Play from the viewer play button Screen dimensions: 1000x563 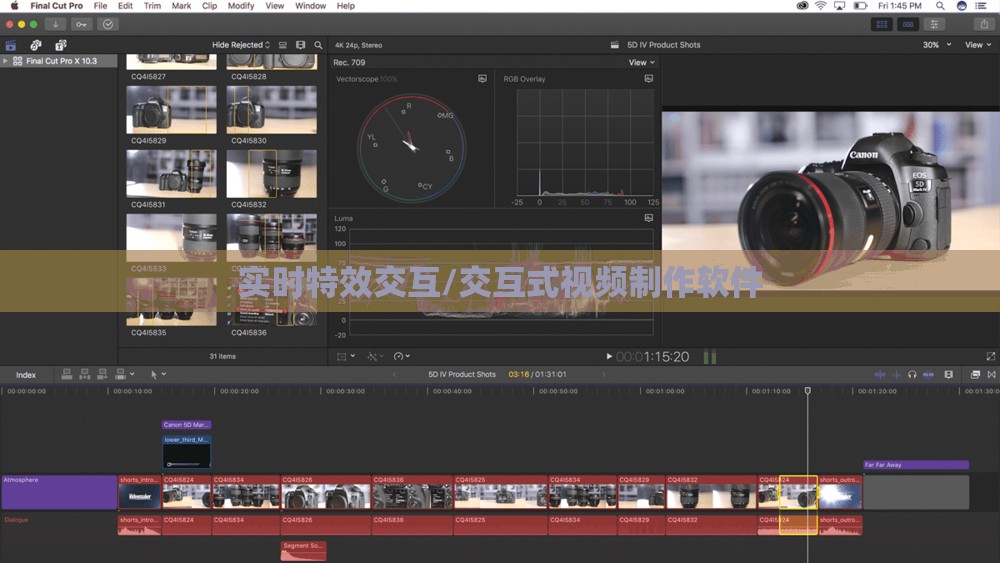coord(609,356)
